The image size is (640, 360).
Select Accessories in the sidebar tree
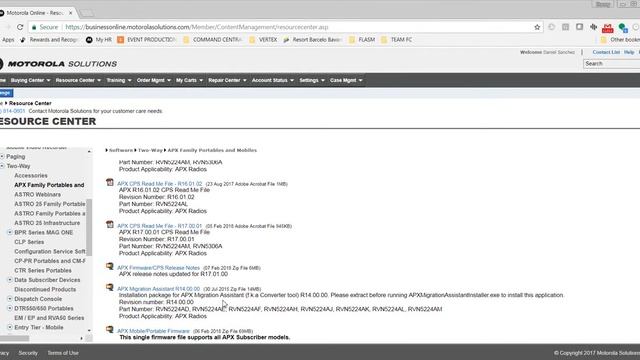(31, 176)
